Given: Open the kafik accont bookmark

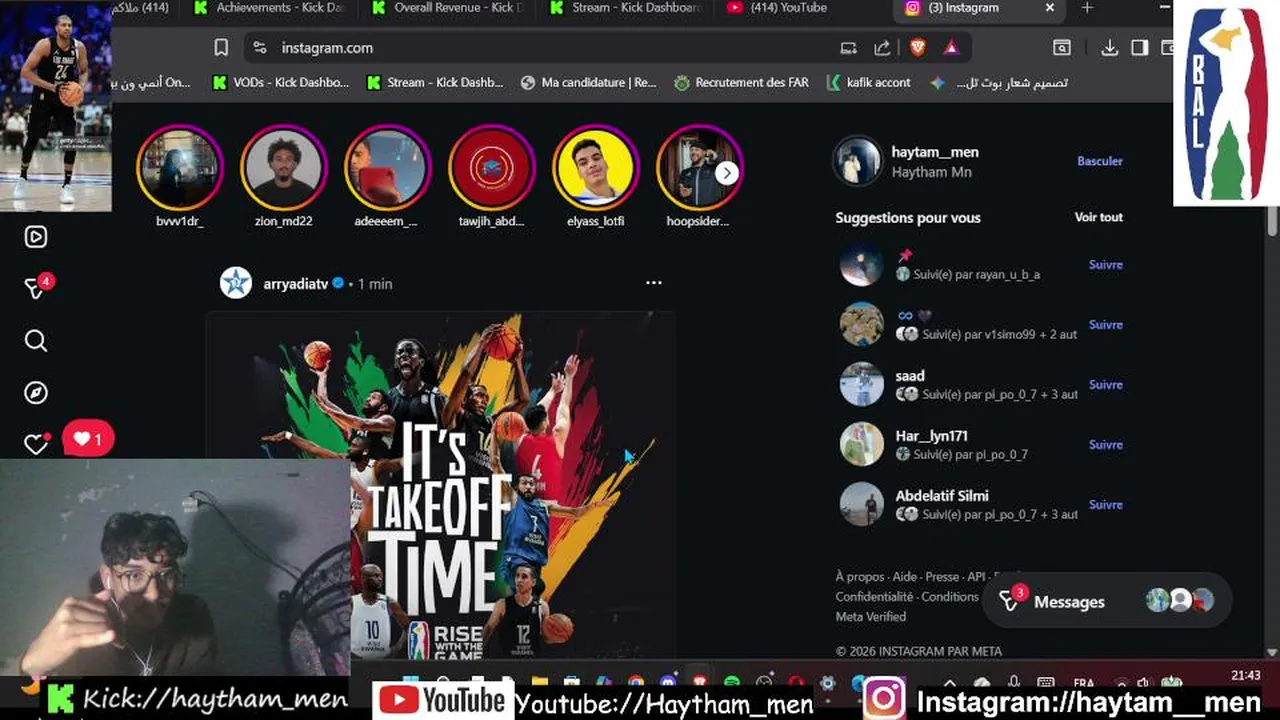Looking at the screenshot, I should point(868,83).
